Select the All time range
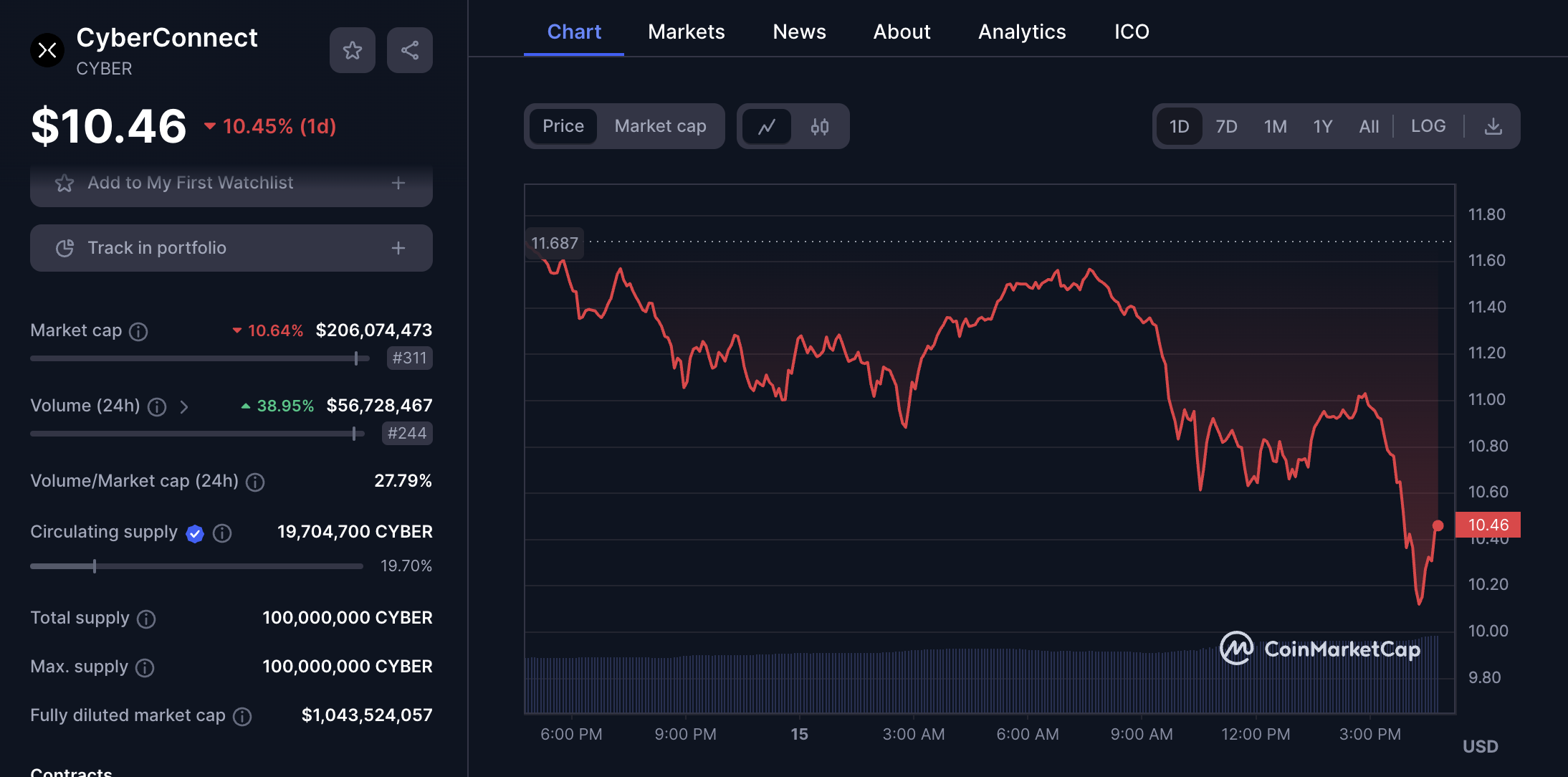This screenshot has width=1568, height=777. [x=1369, y=127]
